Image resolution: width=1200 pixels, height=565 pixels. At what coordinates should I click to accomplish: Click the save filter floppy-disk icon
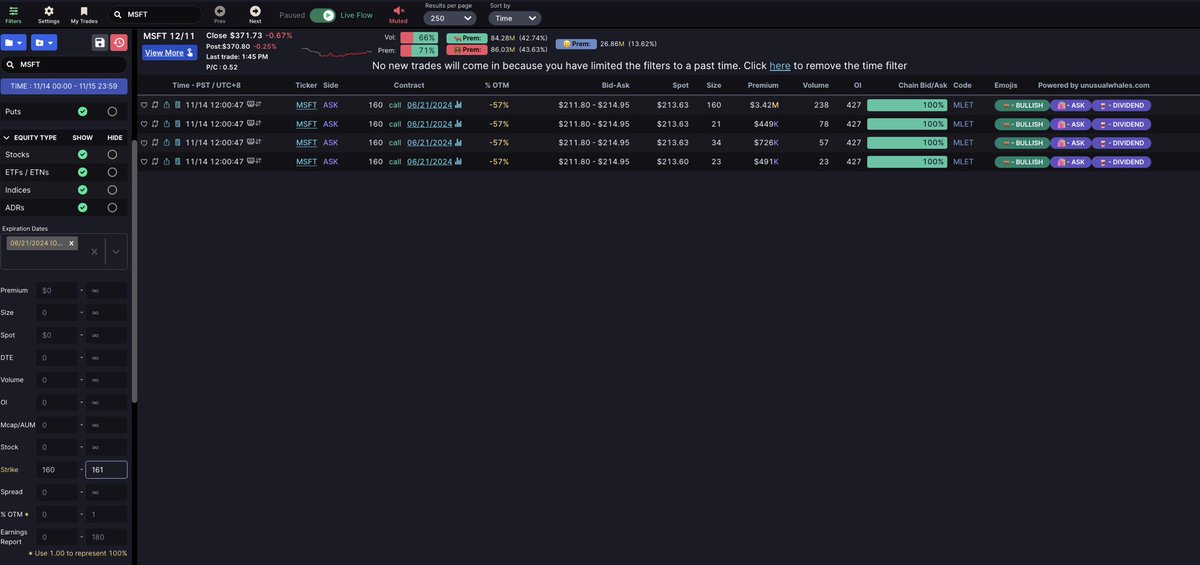pos(99,42)
